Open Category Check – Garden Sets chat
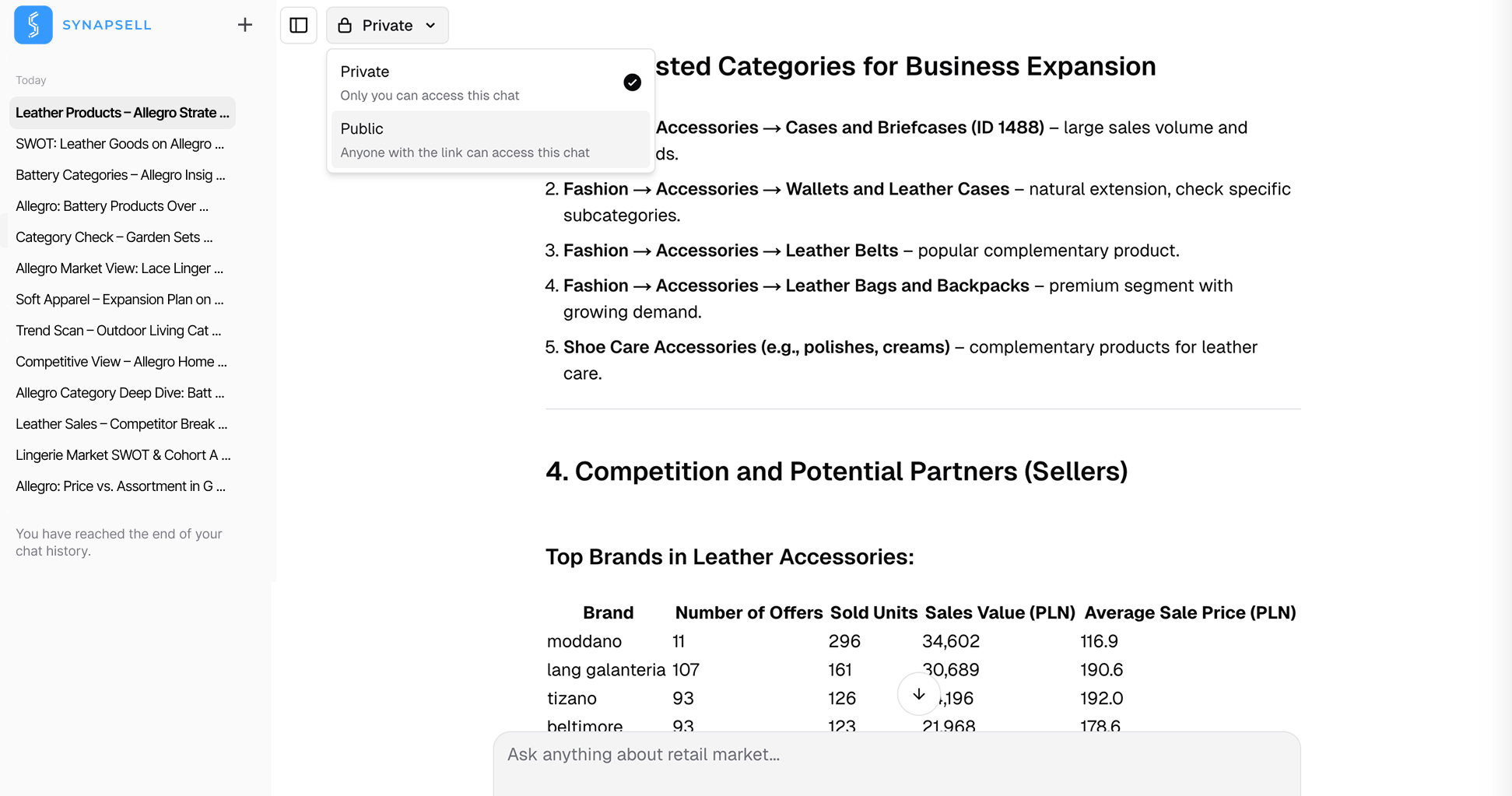Viewport: 1512px width, 796px height. point(114,237)
